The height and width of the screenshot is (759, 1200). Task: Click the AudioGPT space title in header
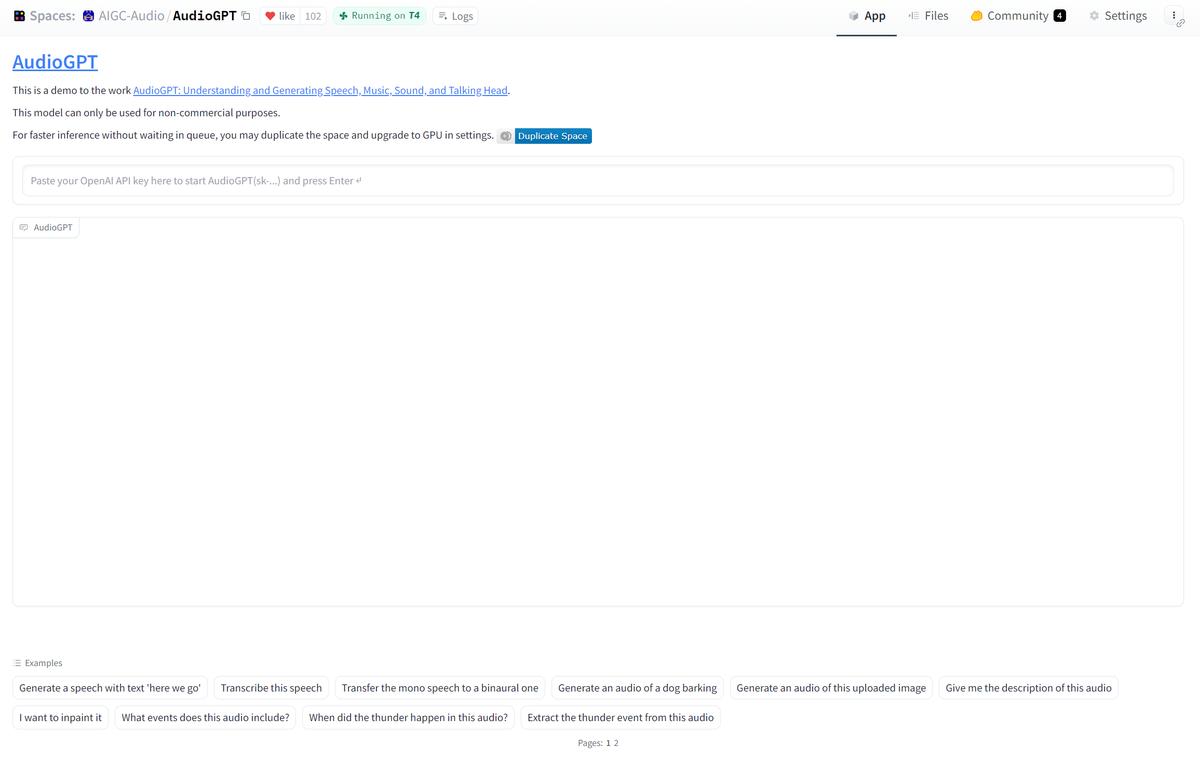[205, 16]
